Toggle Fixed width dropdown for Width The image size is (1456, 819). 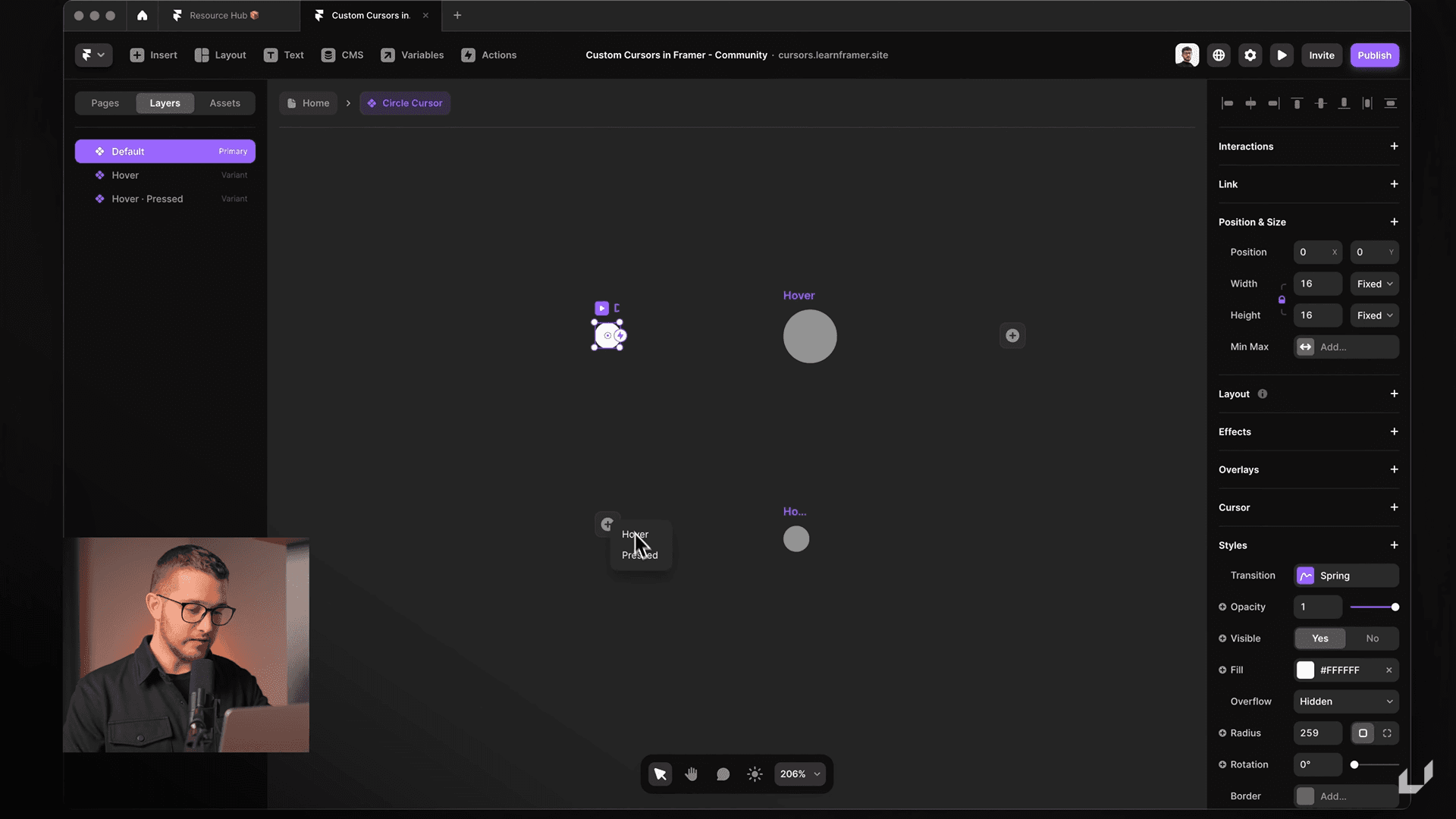point(1374,284)
